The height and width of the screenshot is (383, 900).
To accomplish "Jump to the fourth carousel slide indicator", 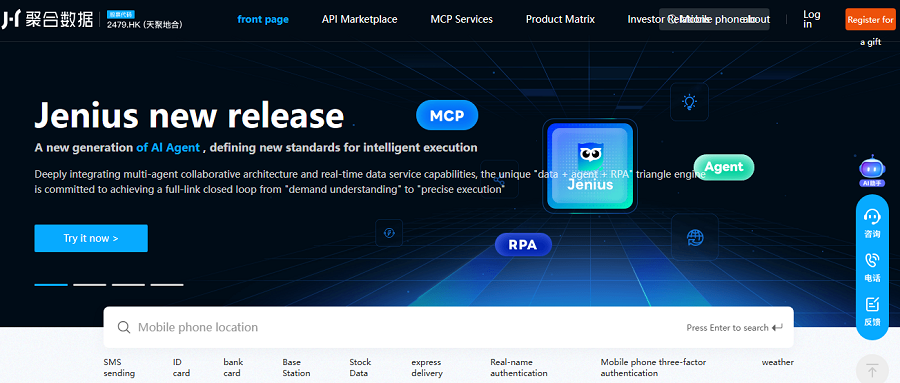I will 167,284.
